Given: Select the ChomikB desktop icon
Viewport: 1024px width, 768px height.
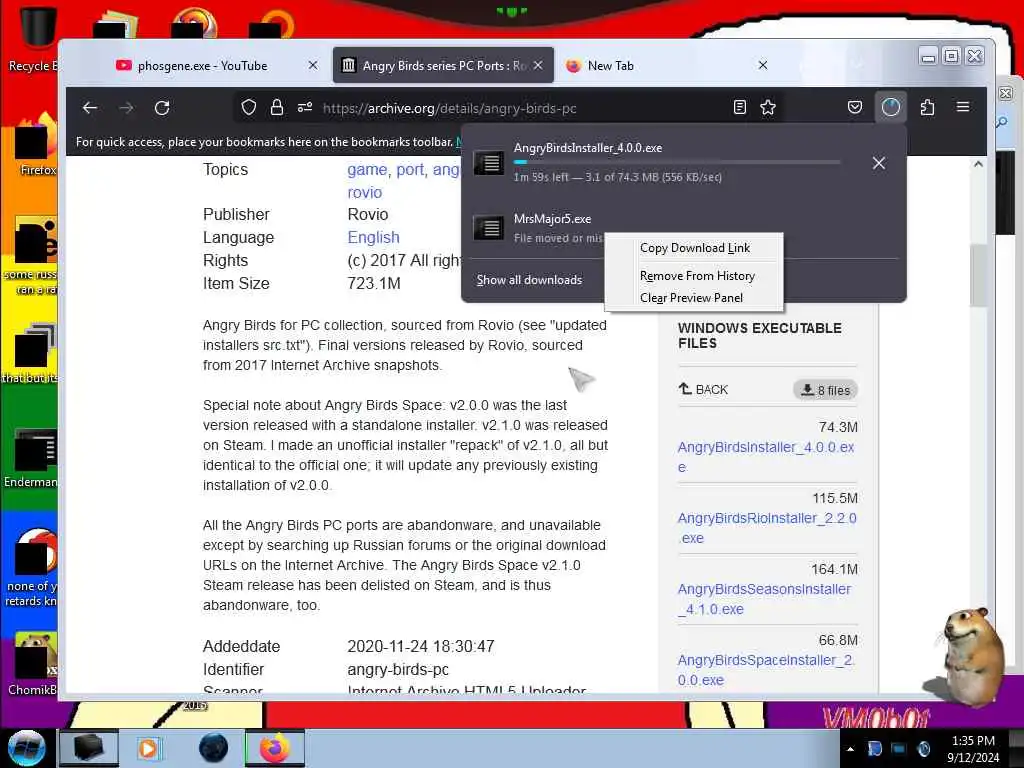Looking at the screenshot, I should [x=33, y=664].
